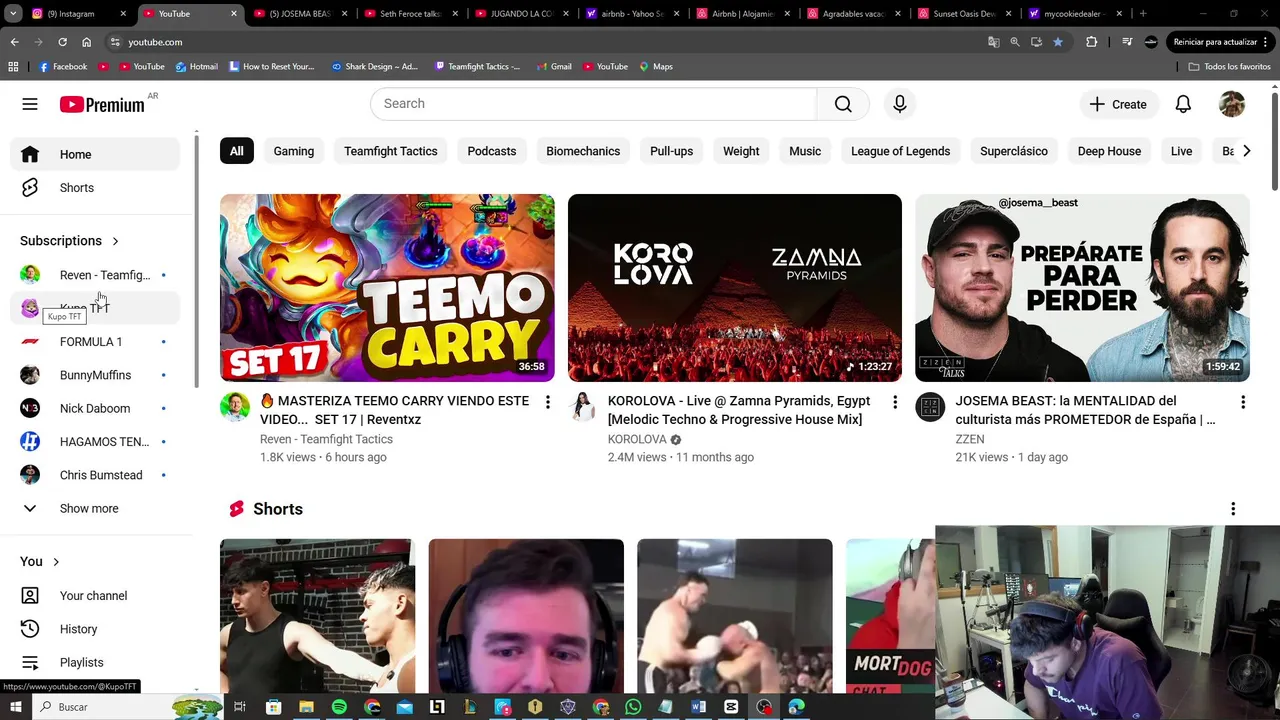
Task: Open Shorts in the sidebar
Action: [95, 188]
